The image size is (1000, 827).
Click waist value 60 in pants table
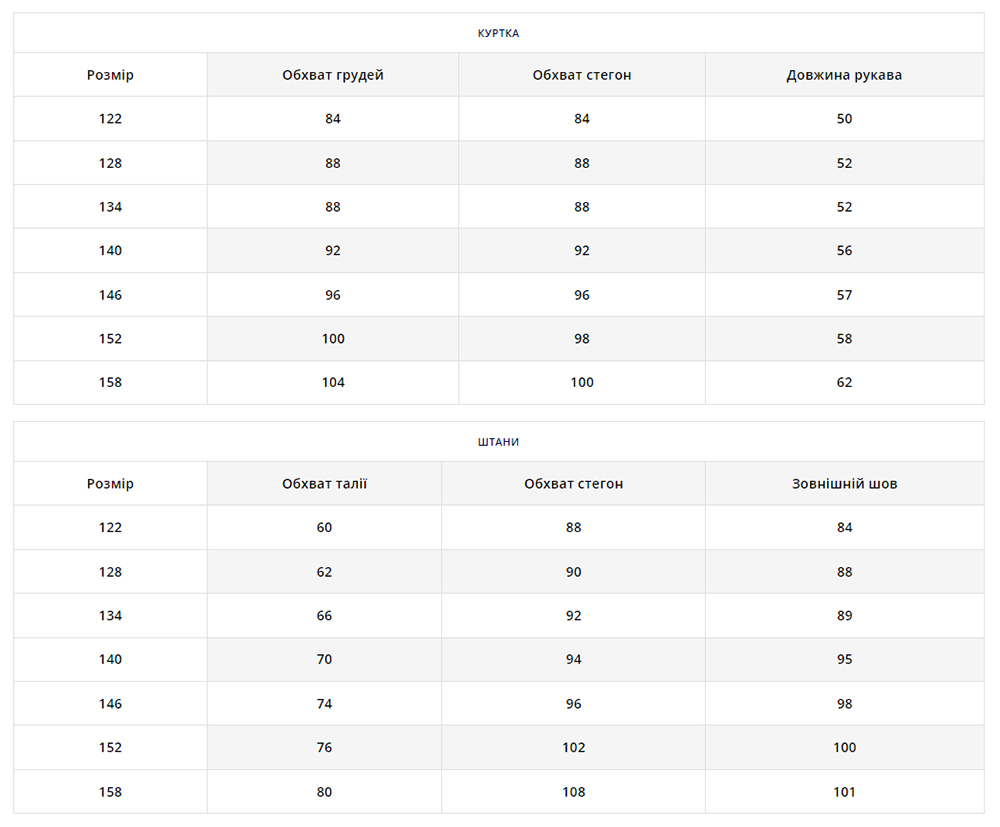coord(324,528)
